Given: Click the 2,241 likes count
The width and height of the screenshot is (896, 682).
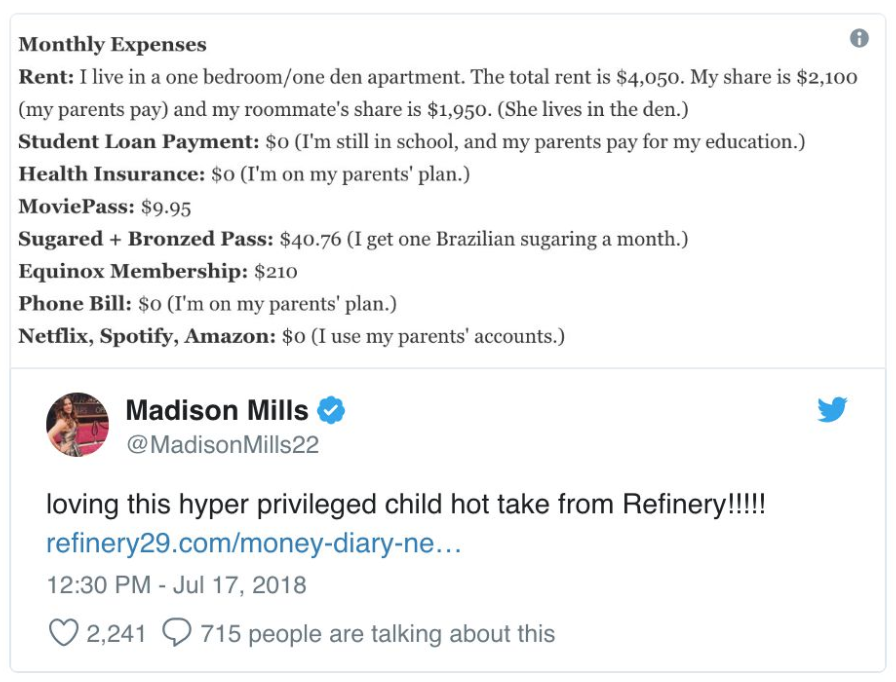Looking at the screenshot, I should coord(116,633).
